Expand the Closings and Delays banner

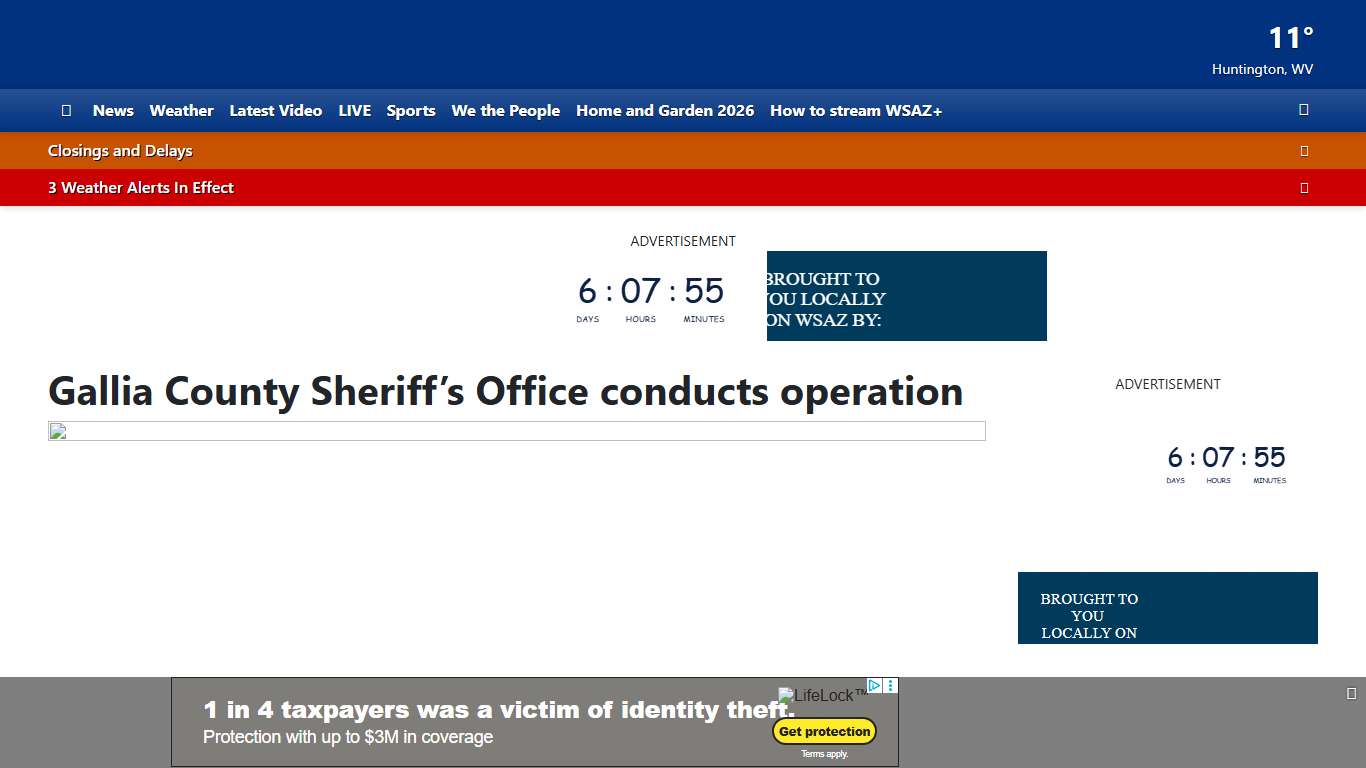click(x=1304, y=150)
